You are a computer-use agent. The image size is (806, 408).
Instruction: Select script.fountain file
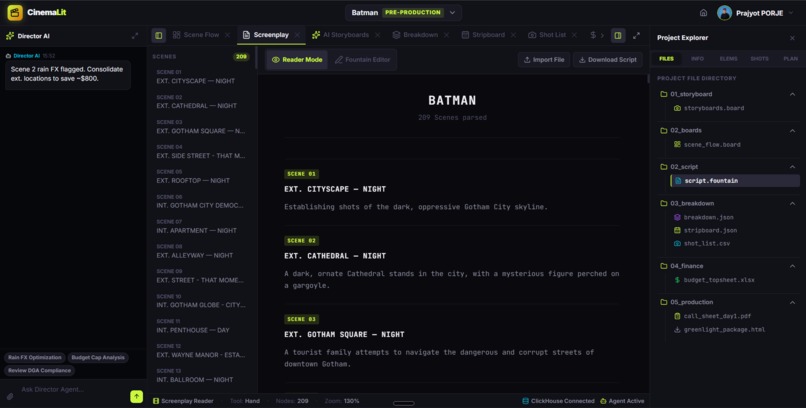[735, 181]
